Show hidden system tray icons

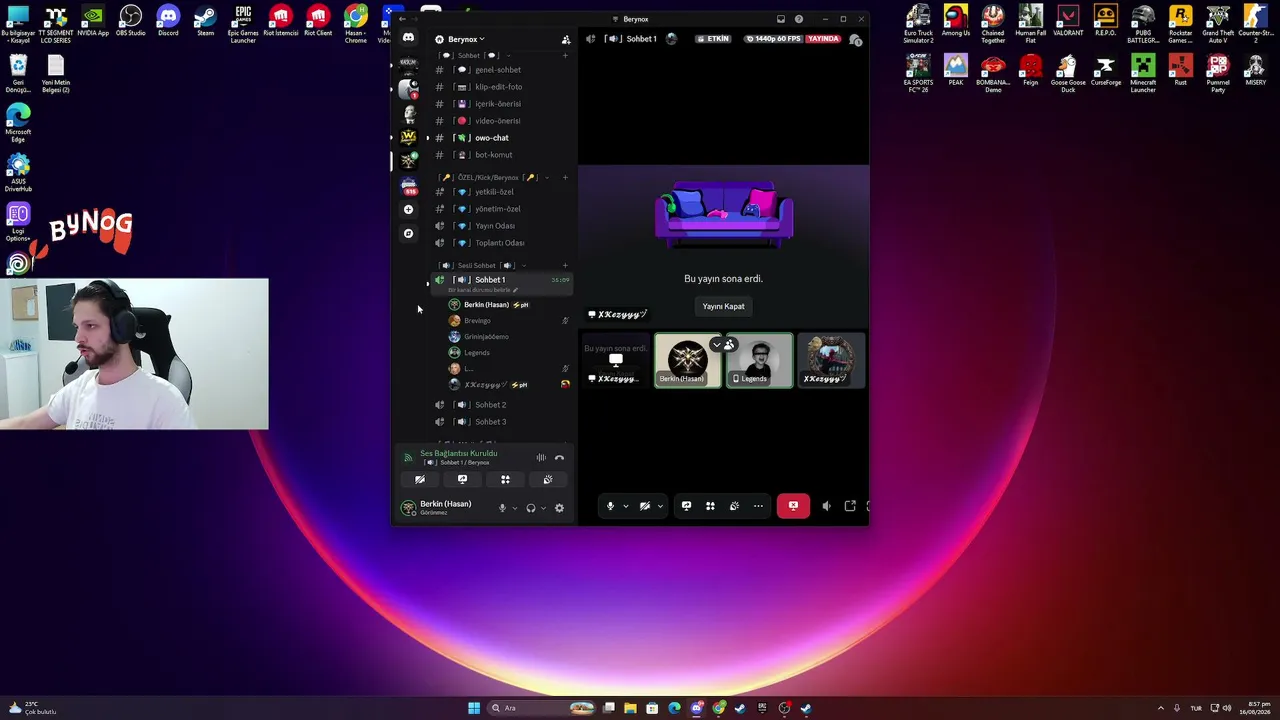click(1161, 708)
